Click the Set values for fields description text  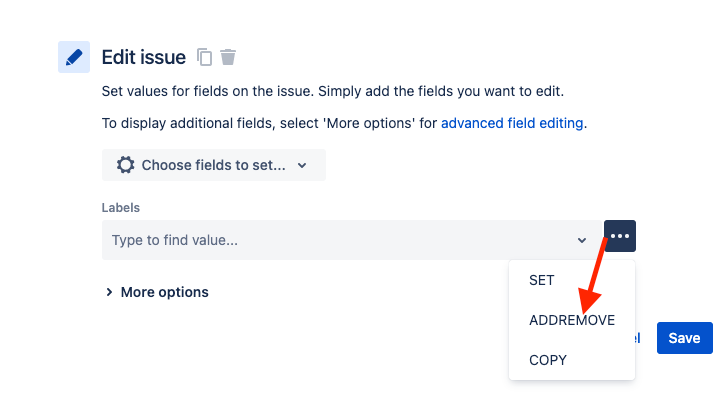pos(332,91)
